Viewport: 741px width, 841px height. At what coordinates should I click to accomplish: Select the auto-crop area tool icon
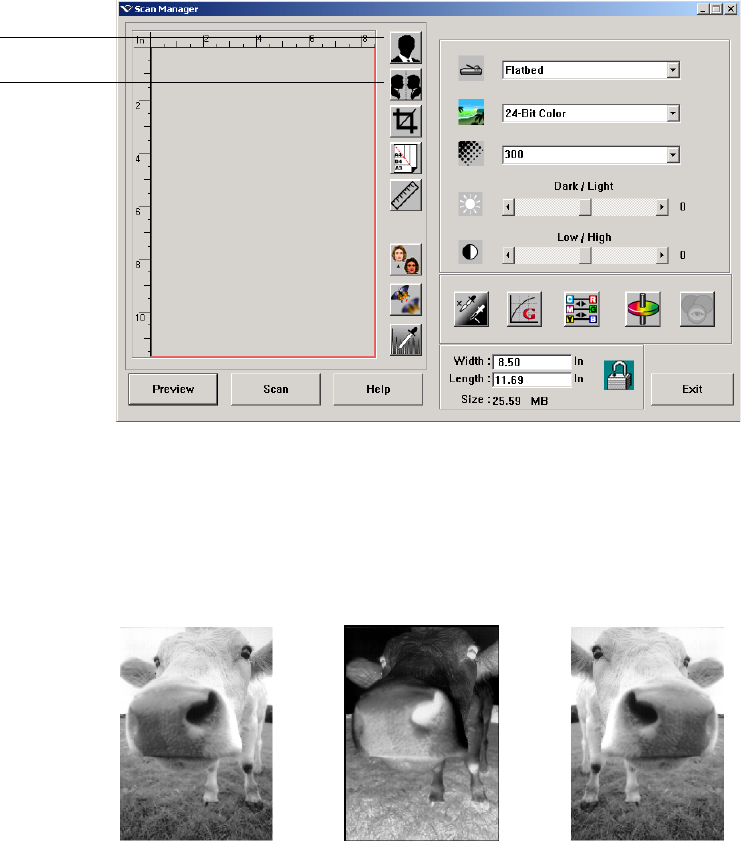pos(406,121)
